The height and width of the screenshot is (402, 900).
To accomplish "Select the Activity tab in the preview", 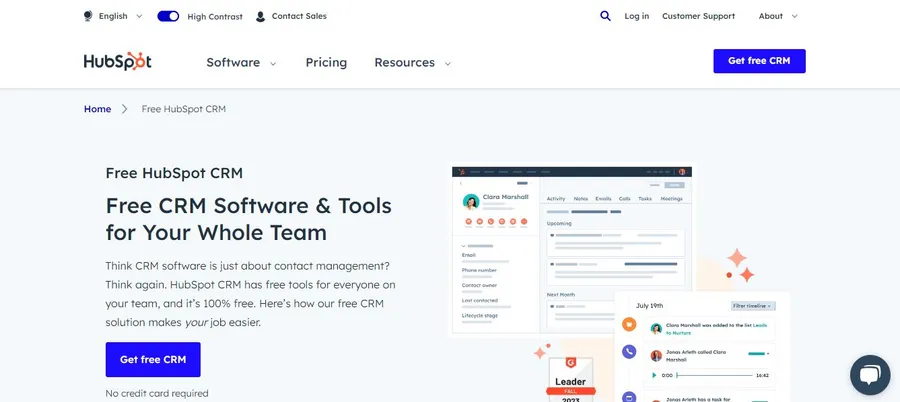I will 556,199.
